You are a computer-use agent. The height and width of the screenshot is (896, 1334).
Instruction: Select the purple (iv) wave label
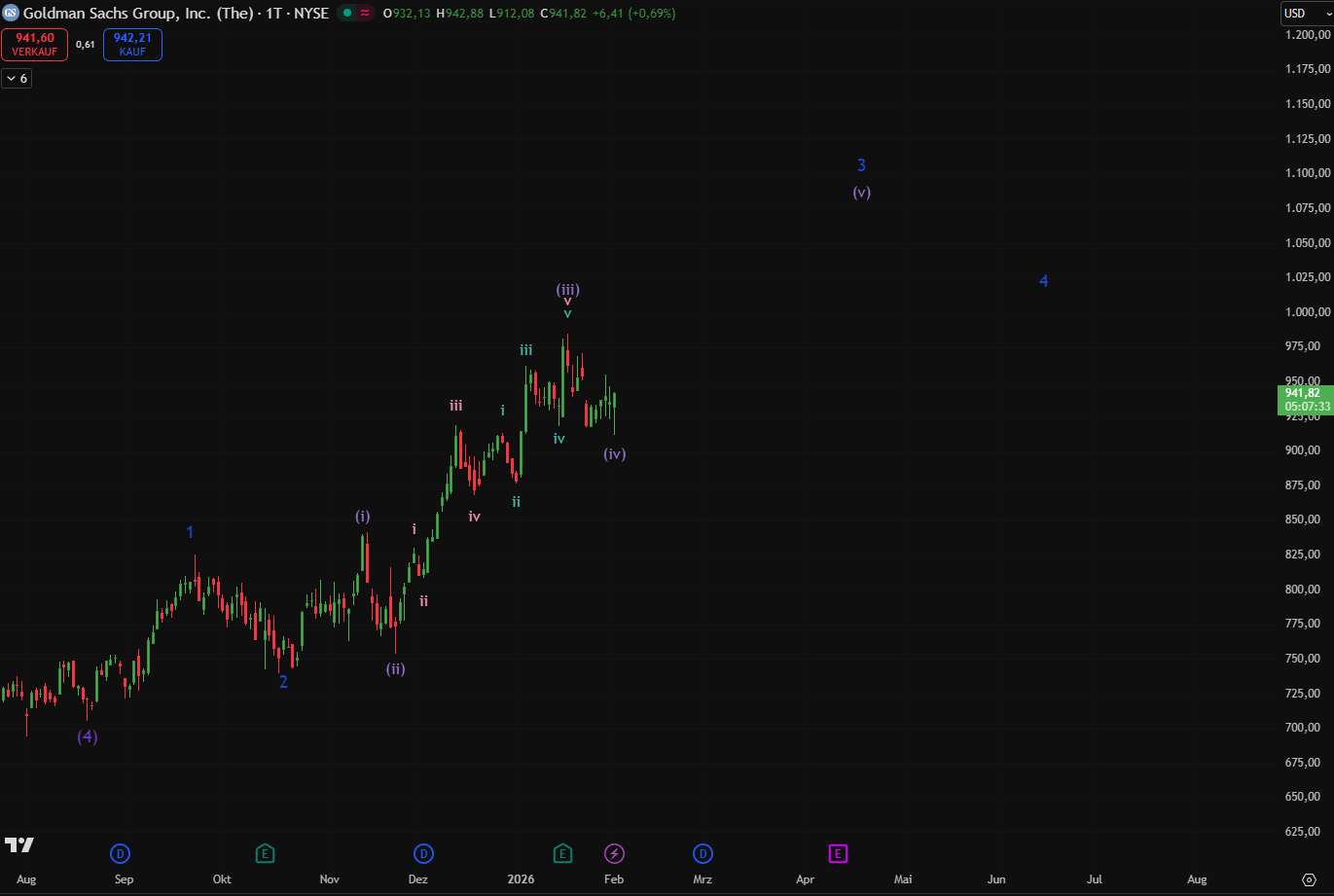coord(614,453)
